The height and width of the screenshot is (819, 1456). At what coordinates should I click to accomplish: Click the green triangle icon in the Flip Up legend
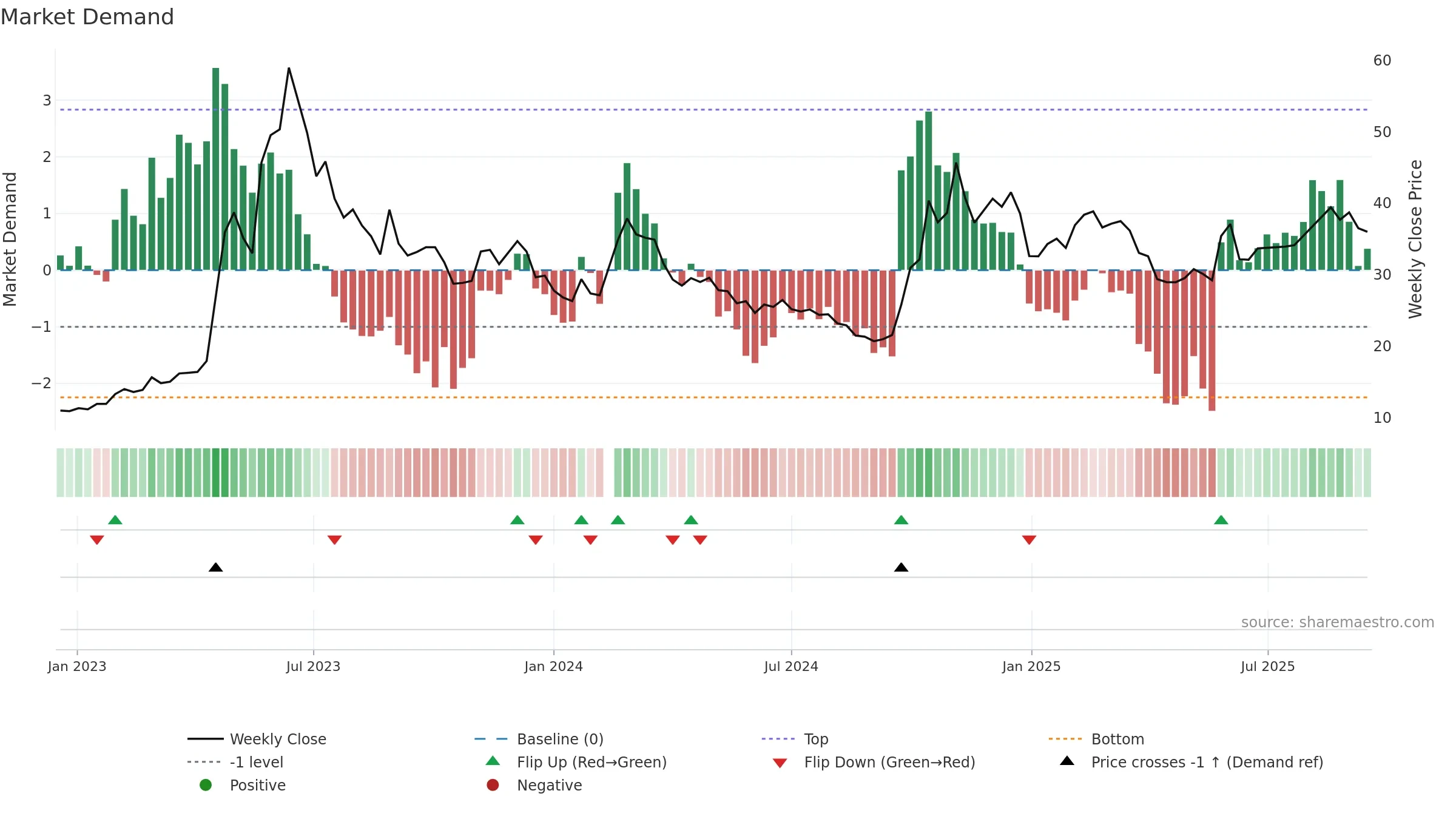493,761
